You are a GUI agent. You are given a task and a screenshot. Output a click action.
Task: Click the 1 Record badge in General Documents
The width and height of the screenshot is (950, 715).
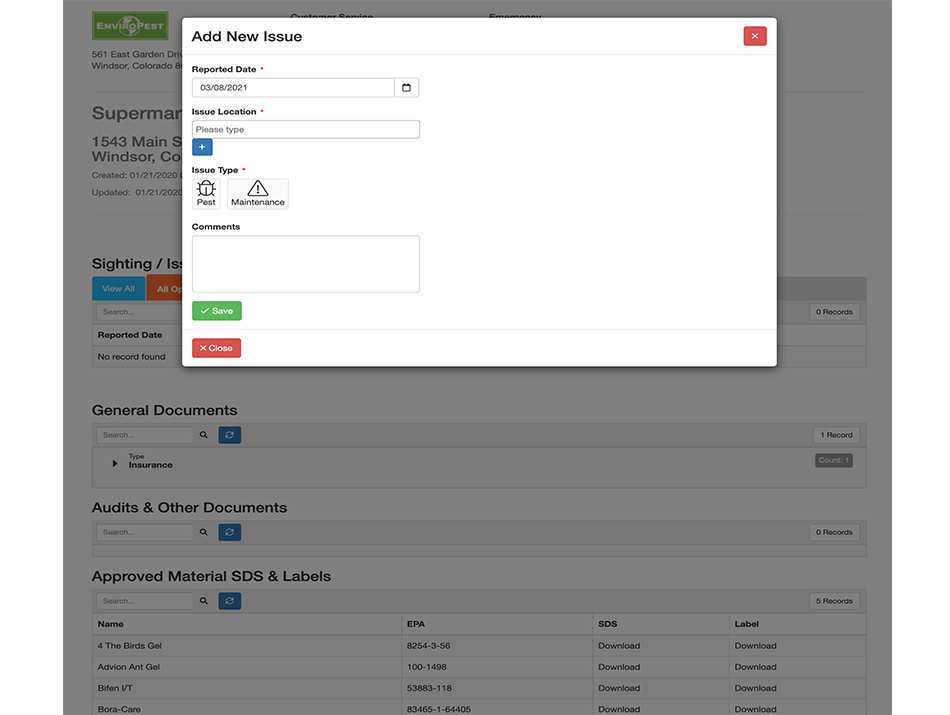[x=836, y=434]
